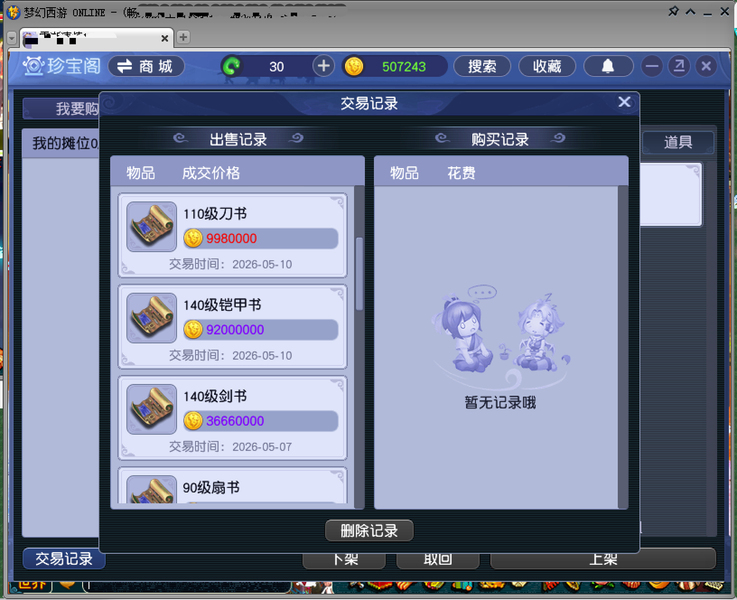Click the window pin icon

click(673, 12)
